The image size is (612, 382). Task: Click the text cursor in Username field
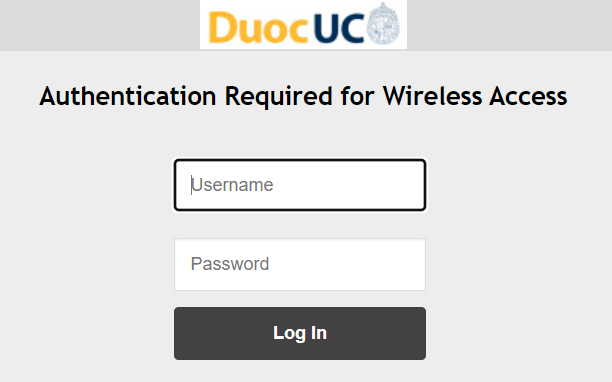tap(191, 185)
